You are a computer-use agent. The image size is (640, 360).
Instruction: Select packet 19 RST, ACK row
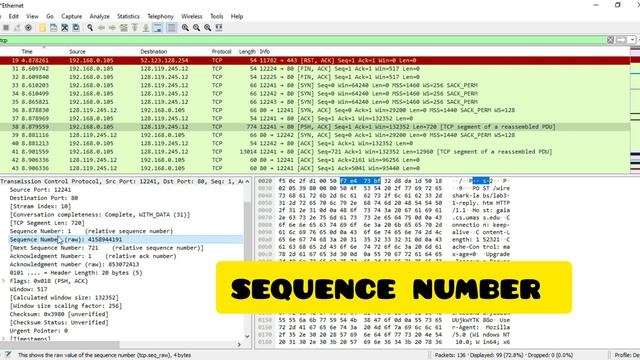click(315, 60)
